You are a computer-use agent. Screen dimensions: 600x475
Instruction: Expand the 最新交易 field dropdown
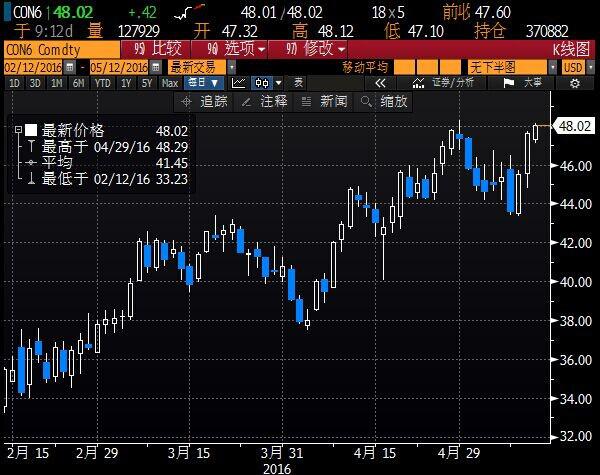(x=200, y=66)
